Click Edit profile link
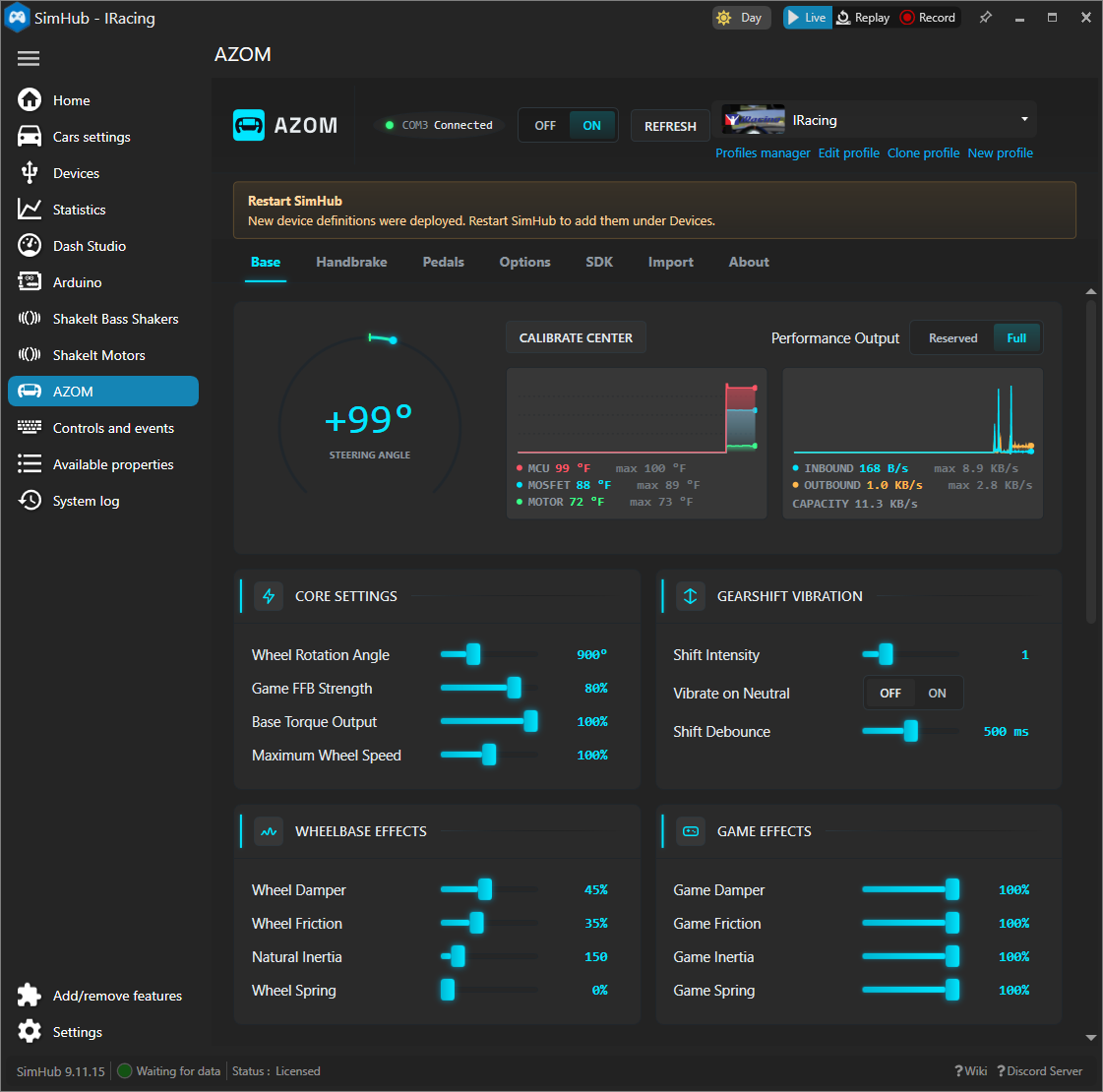 point(848,152)
